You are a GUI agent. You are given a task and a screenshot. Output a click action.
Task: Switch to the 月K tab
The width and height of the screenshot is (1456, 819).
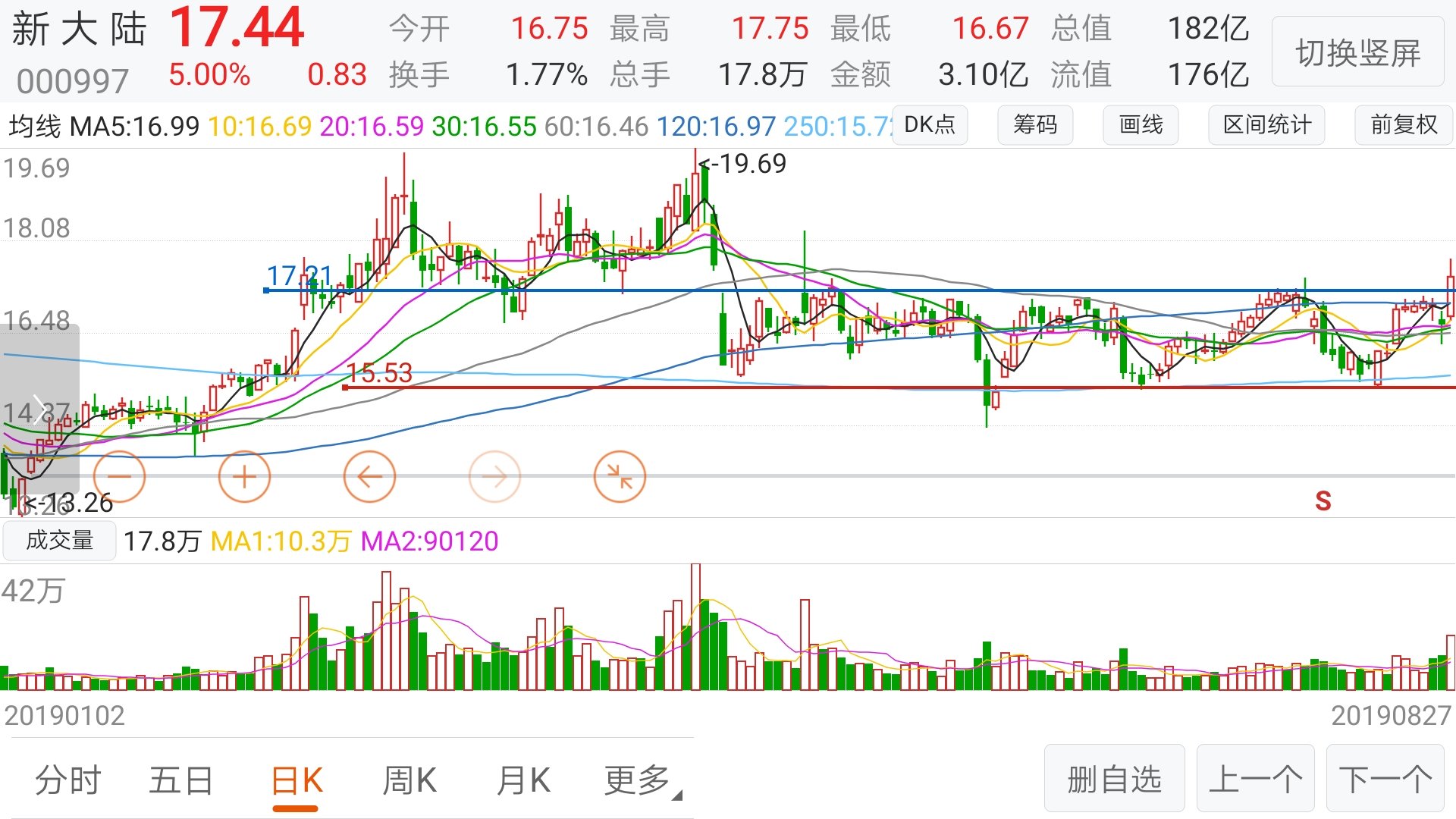(x=523, y=780)
